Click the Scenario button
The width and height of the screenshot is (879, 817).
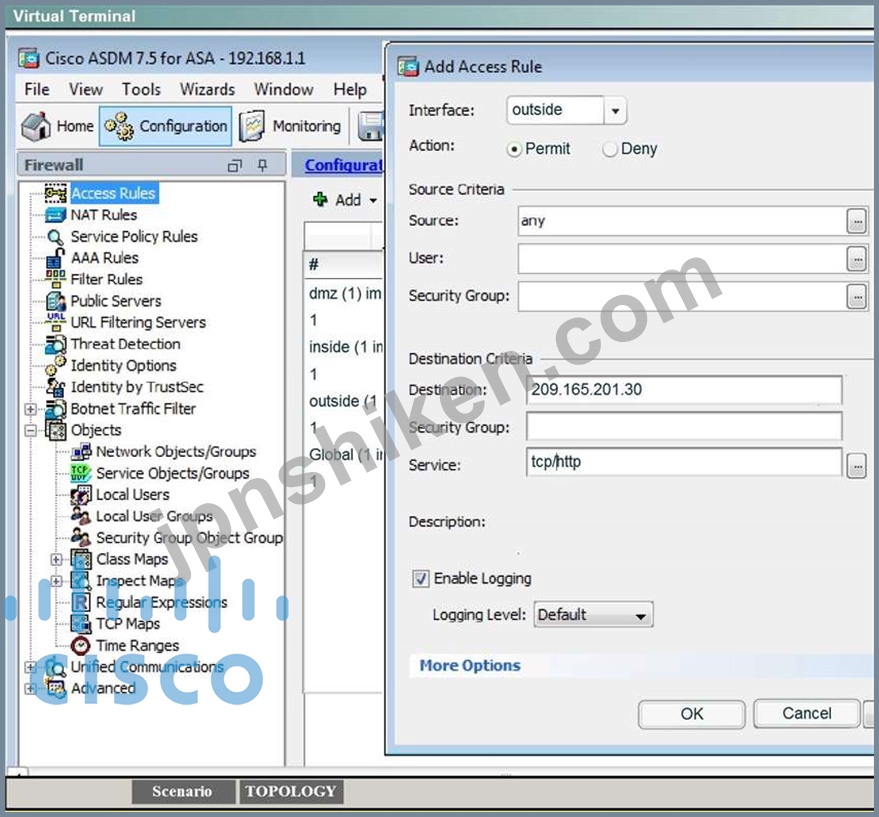[x=183, y=792]
